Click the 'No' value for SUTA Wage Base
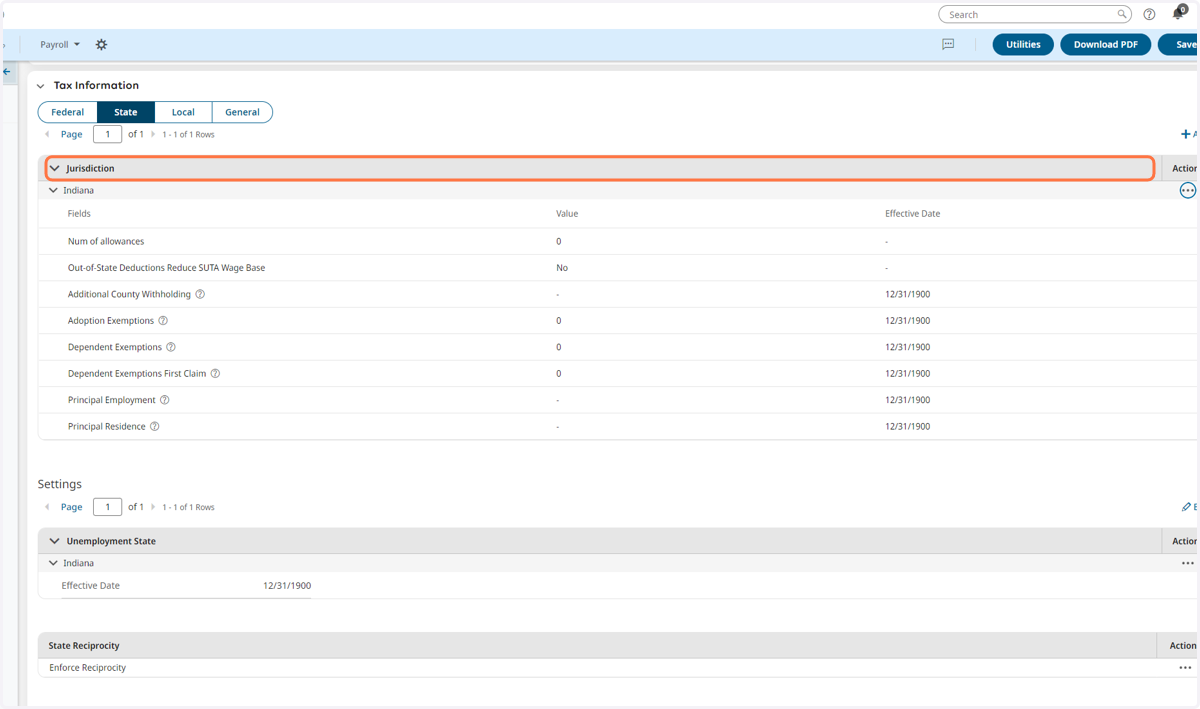Screen dimensions: 1200x709 pos(562,268)
